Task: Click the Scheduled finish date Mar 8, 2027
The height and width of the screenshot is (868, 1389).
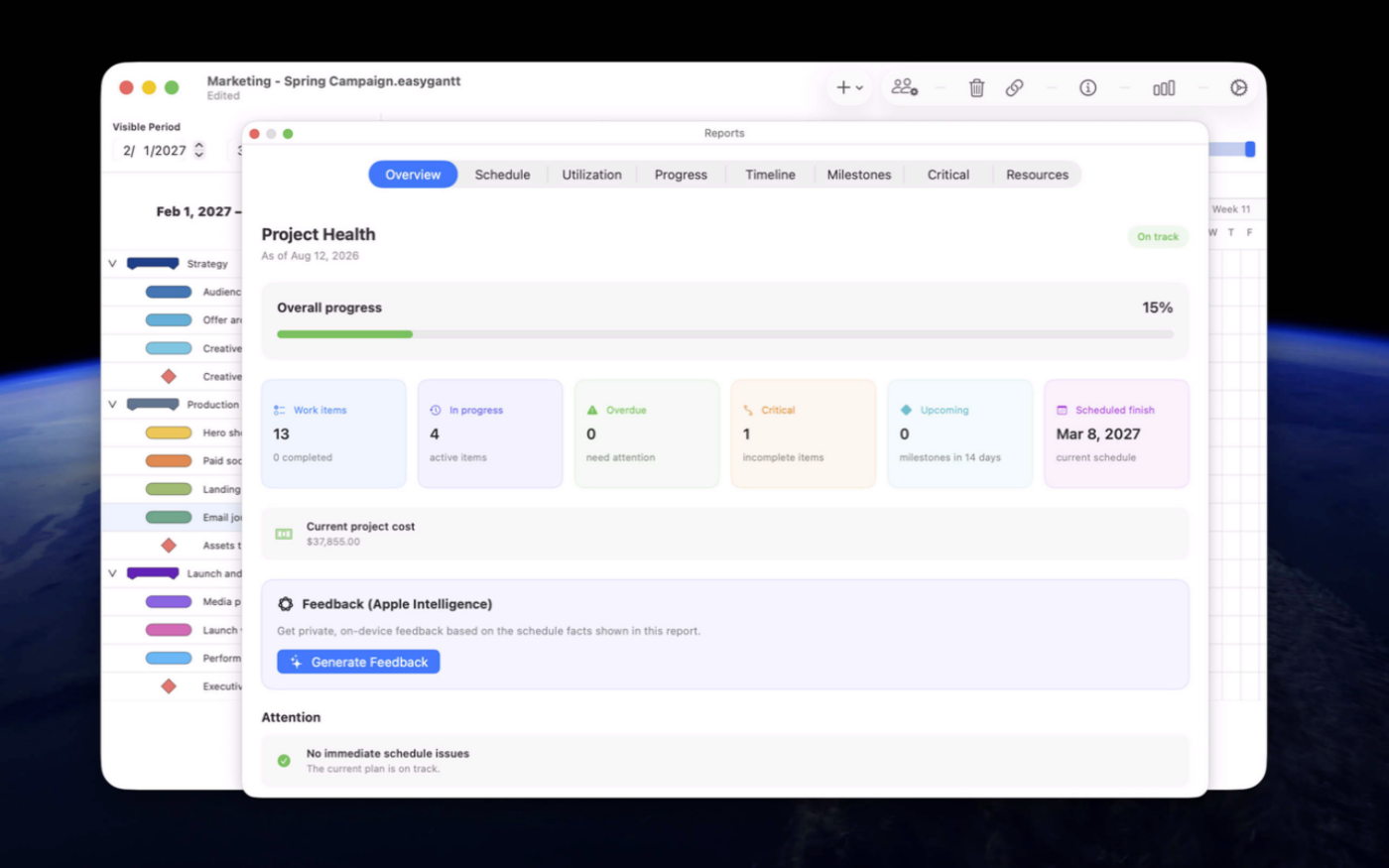Action: (1097, 434)
